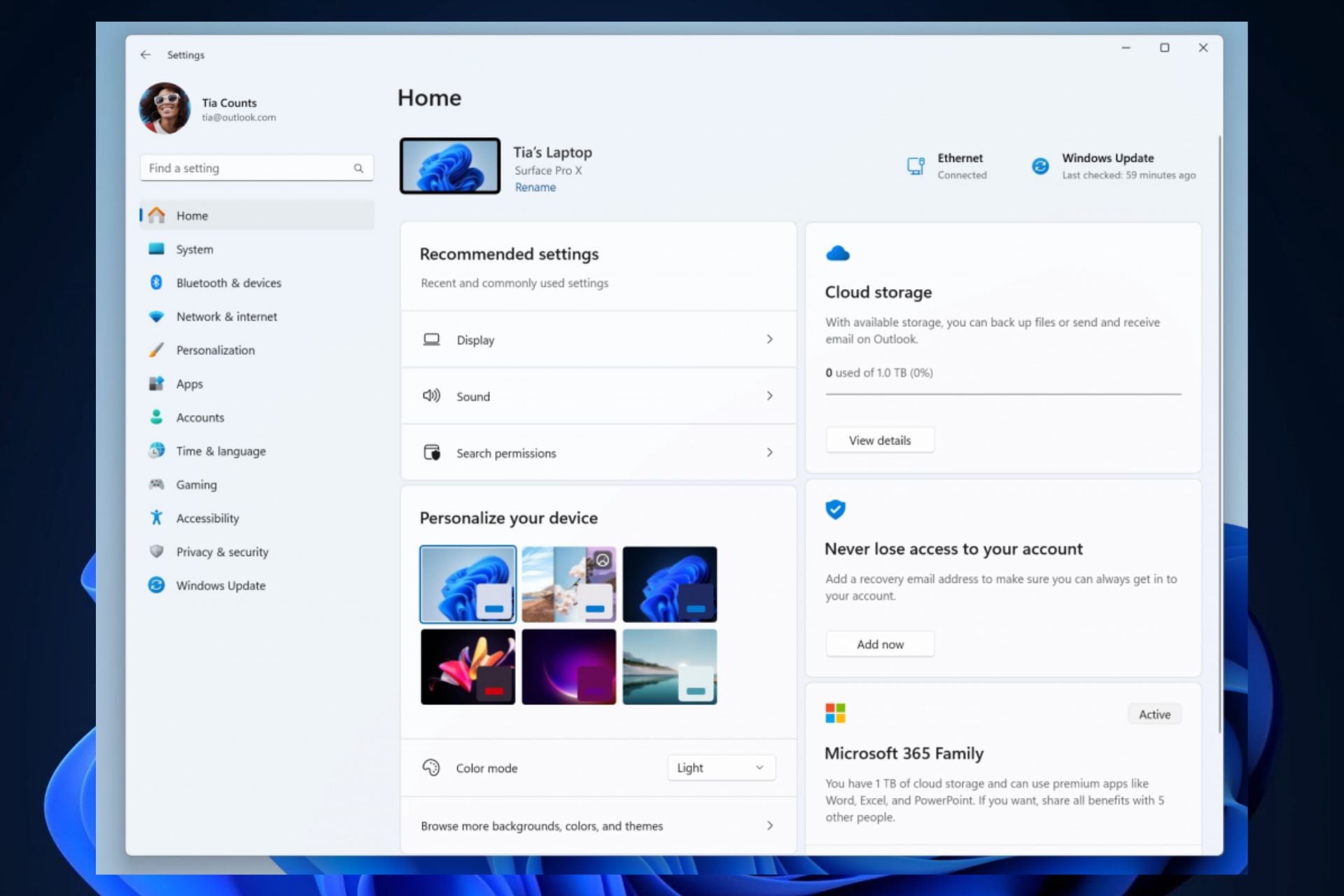Select Time & language category
The width and height of the screenshot is (1344, 896).
(x=220, y=451)
